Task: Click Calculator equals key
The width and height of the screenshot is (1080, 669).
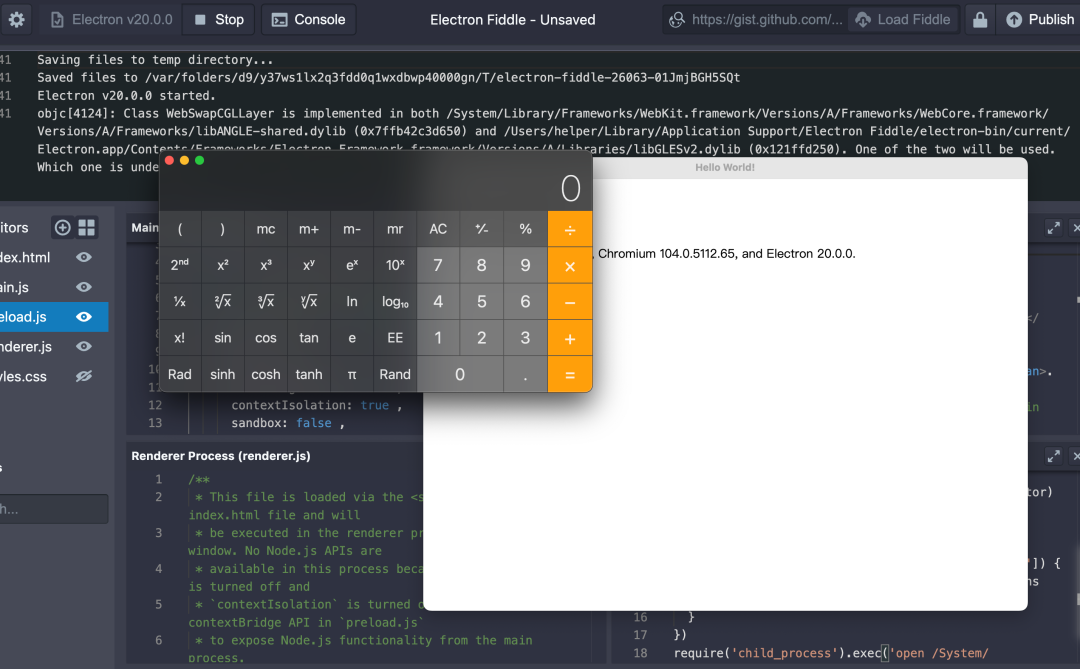Action: 570,374
